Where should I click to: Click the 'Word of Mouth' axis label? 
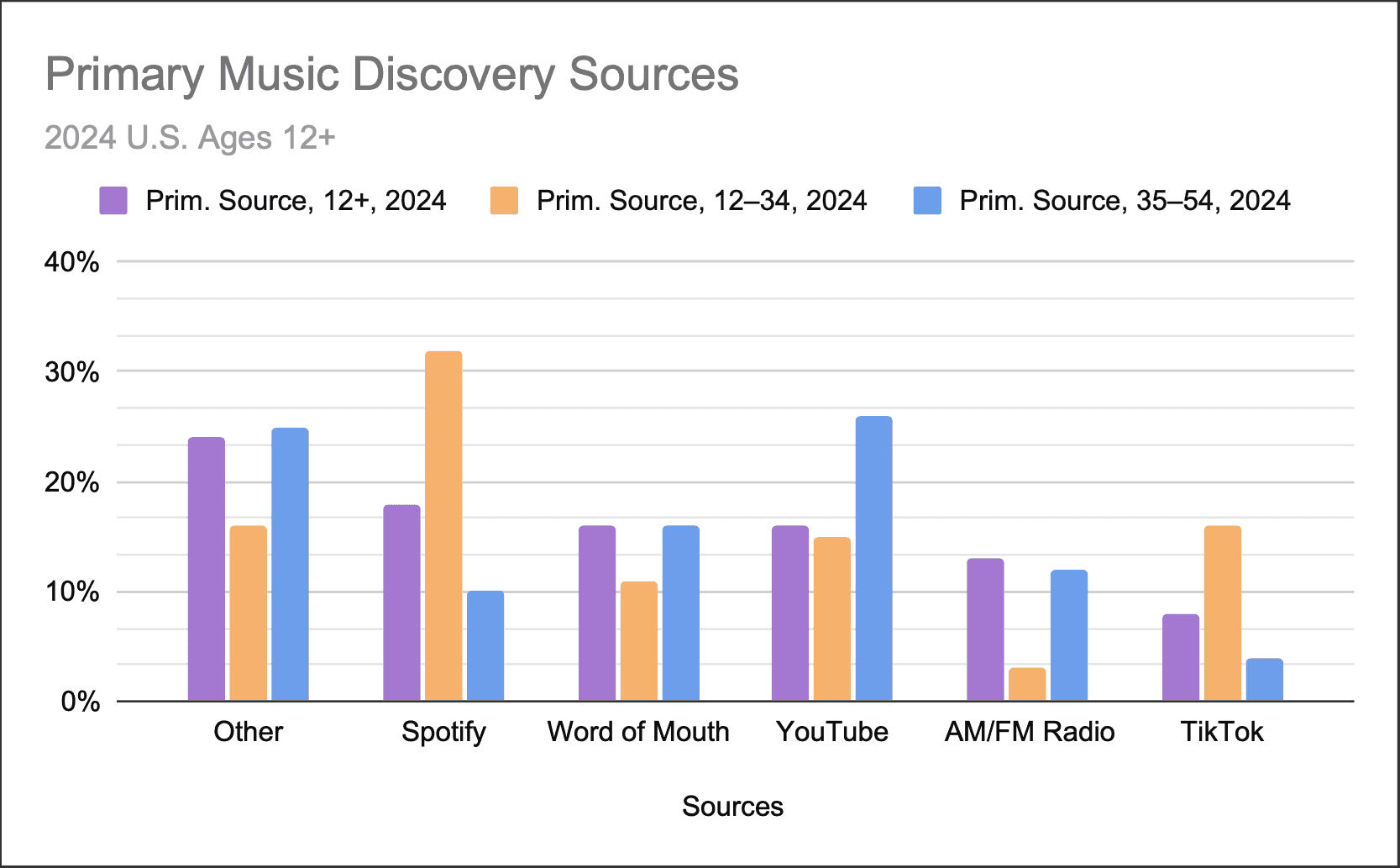point(638,732)
